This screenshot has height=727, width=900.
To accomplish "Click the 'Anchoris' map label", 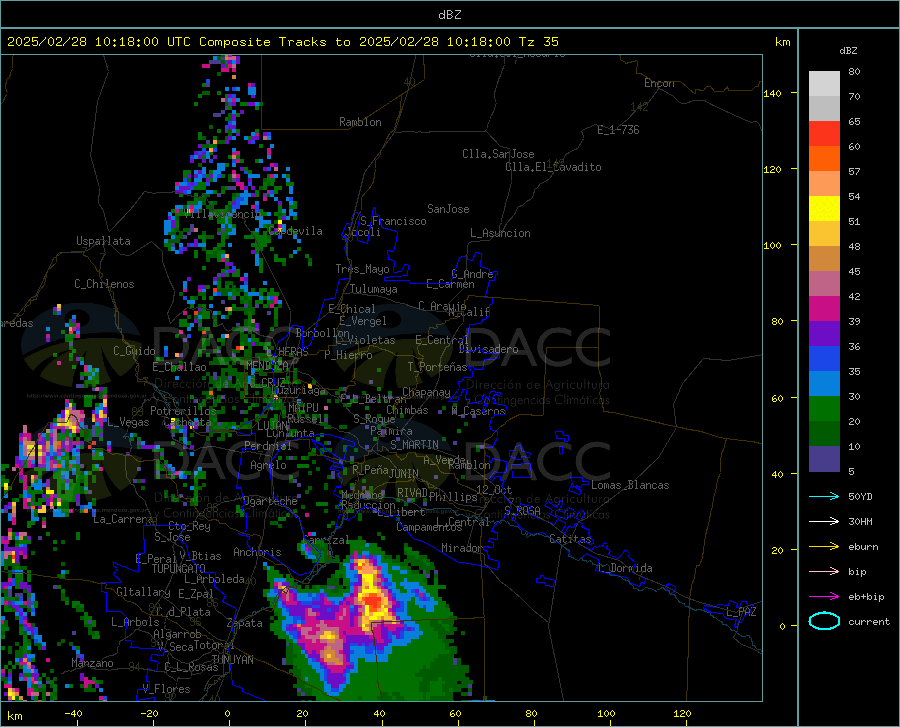I will click(x=257, y=552).
